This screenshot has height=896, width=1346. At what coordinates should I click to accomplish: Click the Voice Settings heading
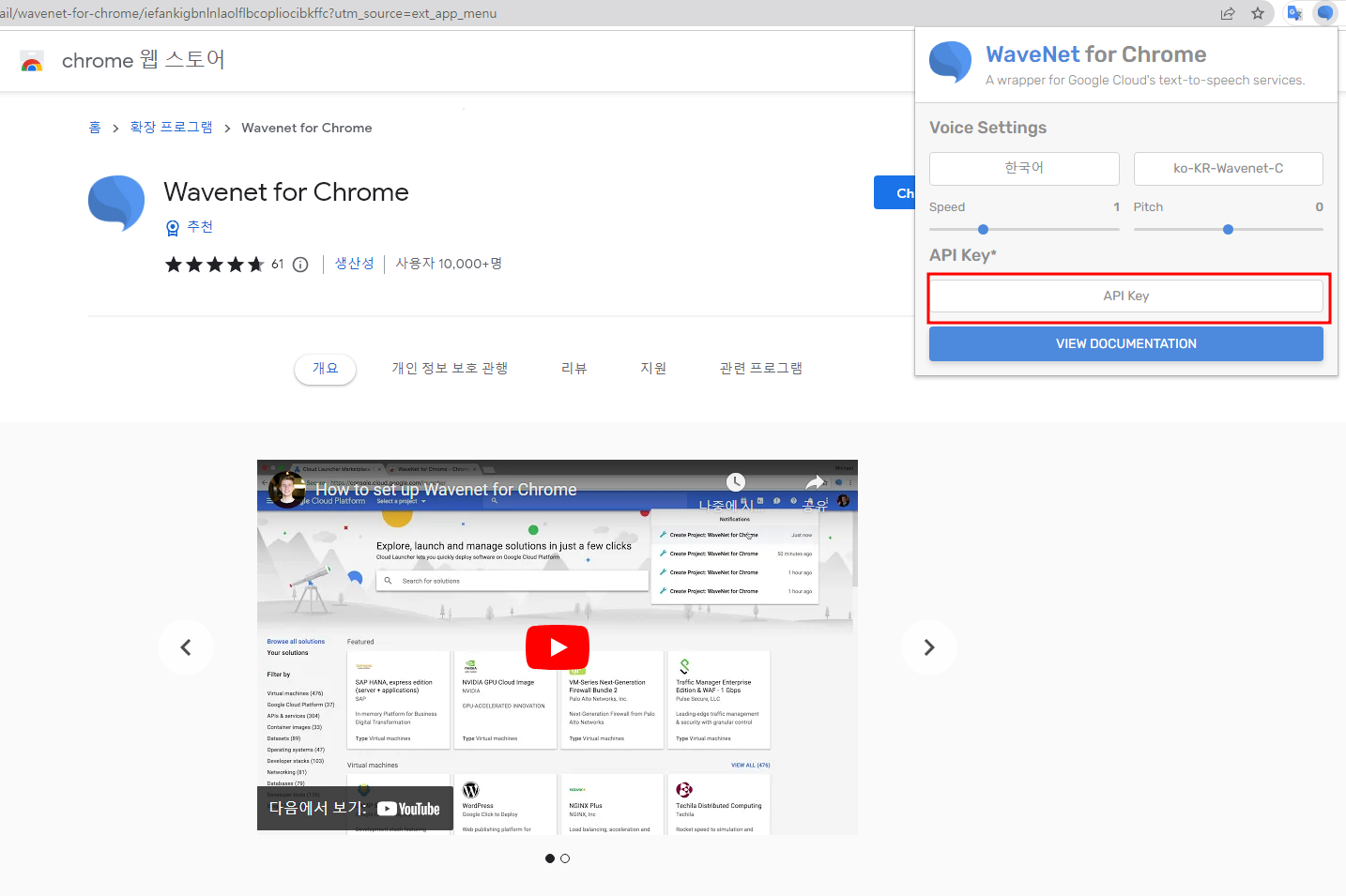click(987, 128)
